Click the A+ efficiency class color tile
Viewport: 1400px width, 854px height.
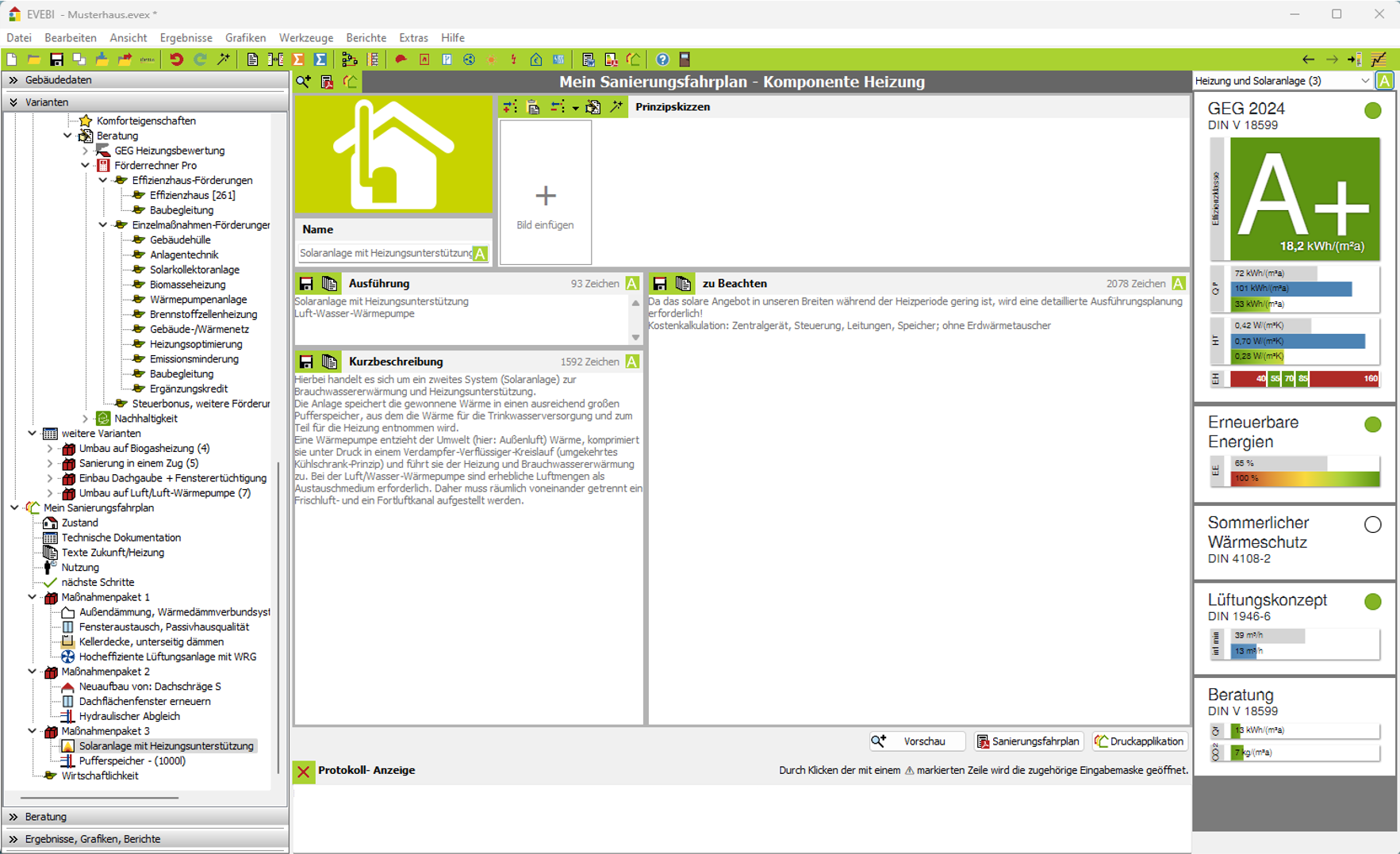1304,198
